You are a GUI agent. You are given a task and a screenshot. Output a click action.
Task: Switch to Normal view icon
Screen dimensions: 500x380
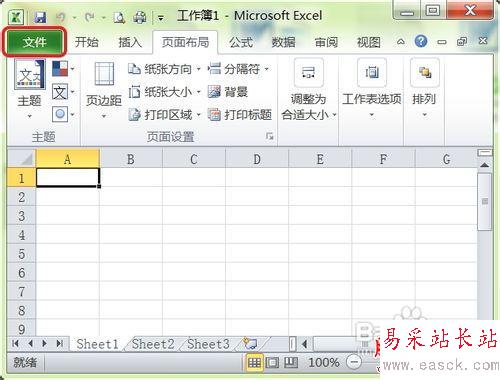click(x=254, y=363)
